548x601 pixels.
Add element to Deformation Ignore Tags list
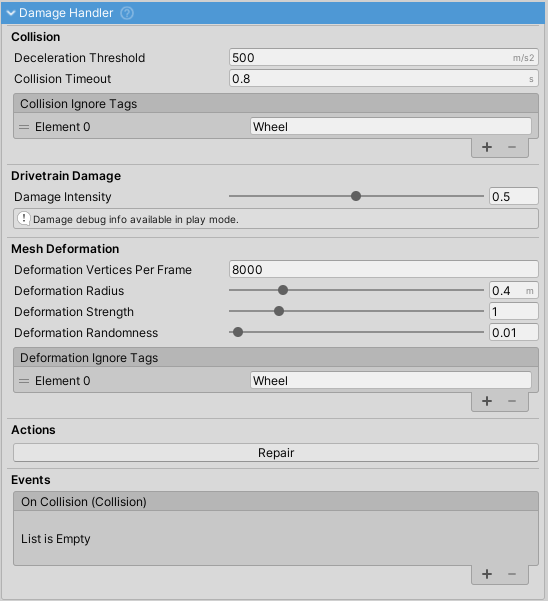pos(487,401)
